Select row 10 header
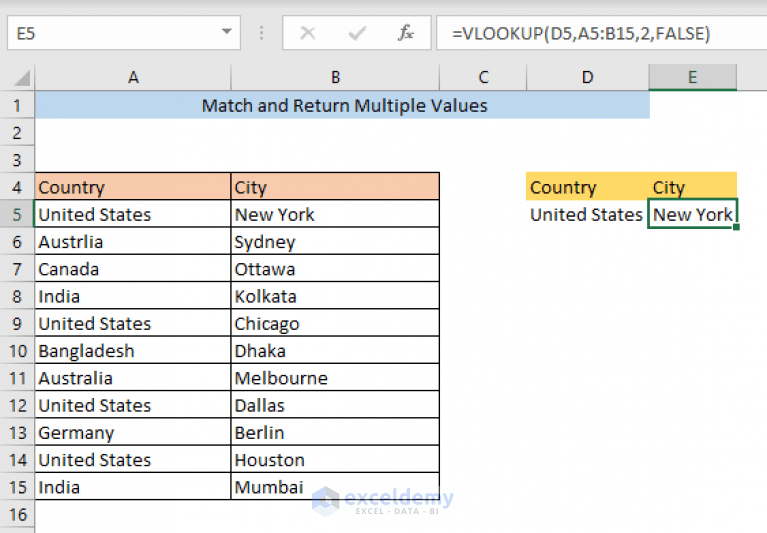The width and height of the screenshot is (767, 533). [x=17, y=351]
